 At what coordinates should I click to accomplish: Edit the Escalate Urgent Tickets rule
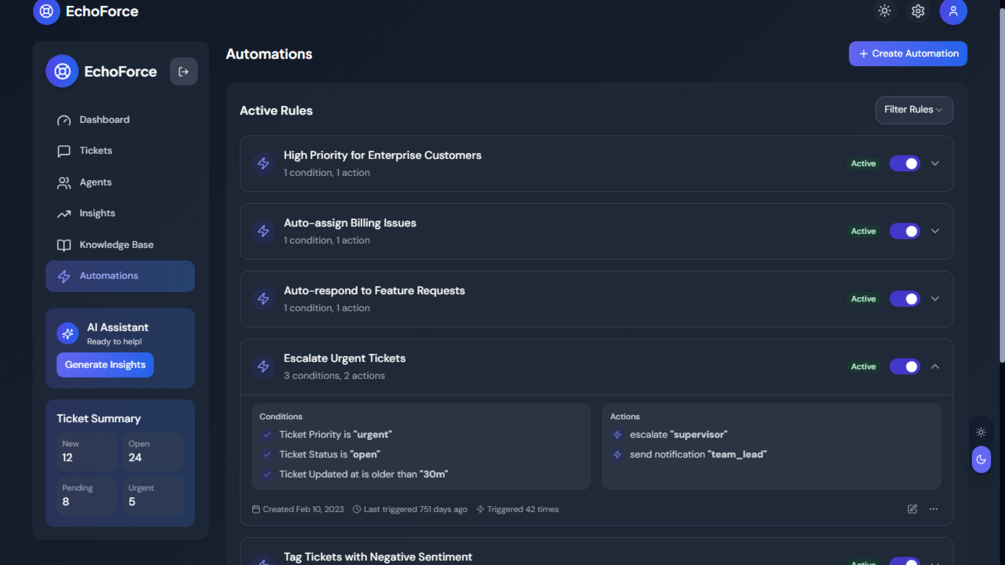coord(912,509)
